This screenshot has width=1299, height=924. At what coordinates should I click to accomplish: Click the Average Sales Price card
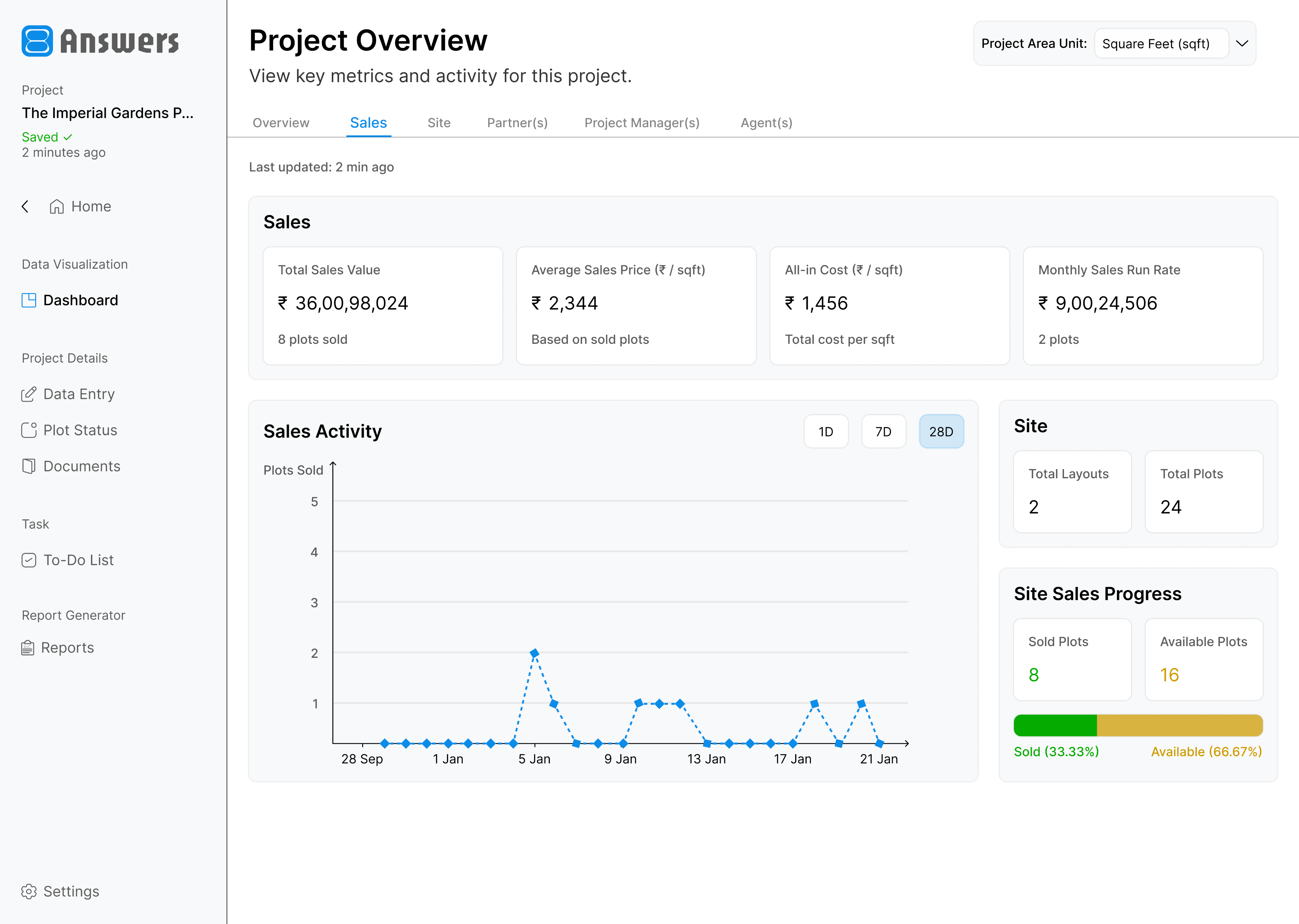tap(636, 305)
